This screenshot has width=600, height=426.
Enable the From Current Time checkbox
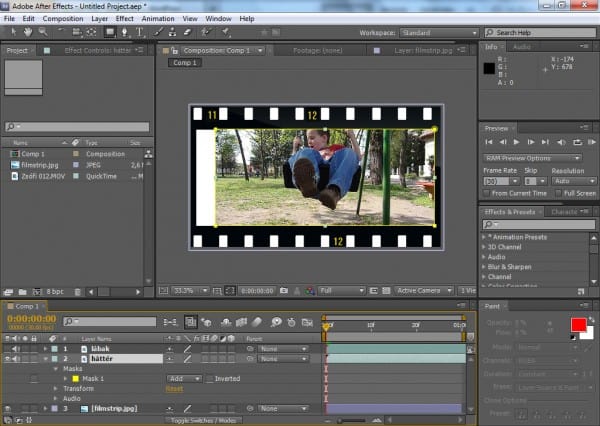point(487,193)
